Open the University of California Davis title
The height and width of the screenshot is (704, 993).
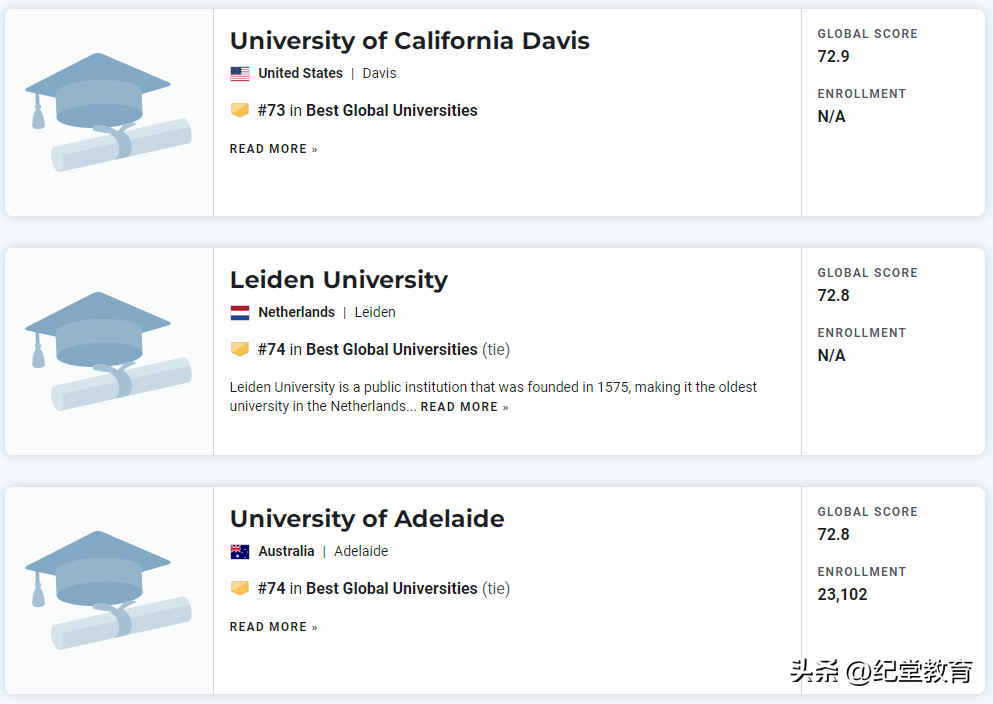tap(409, 41)
